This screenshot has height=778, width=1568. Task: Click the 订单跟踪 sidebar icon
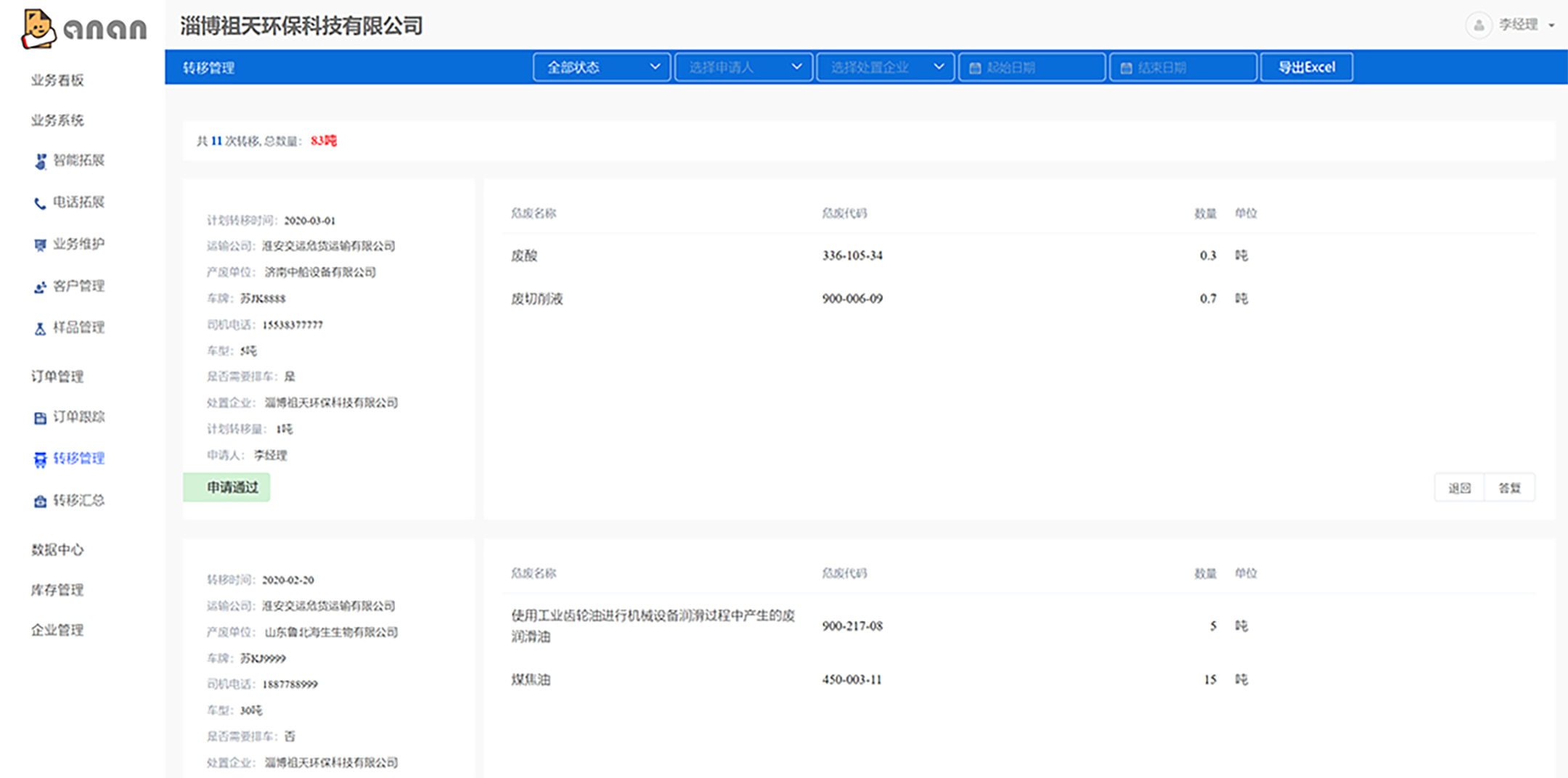click(x=41, y=418)
